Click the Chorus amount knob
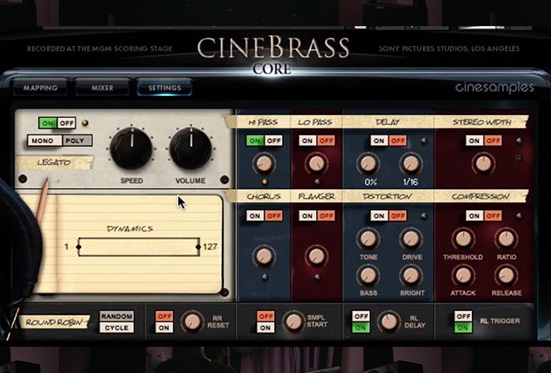Viewport: 551px width, 373px height. tap(264, 256)
